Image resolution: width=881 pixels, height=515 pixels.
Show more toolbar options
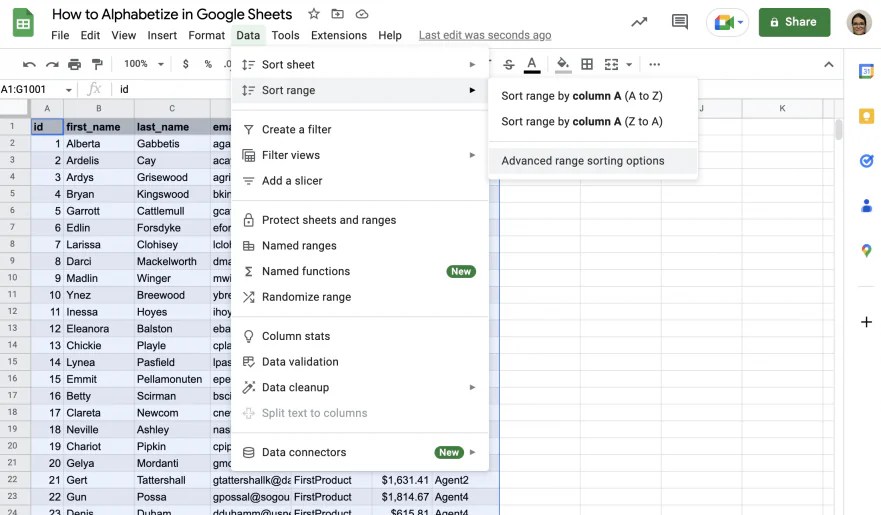click(654, 64)
